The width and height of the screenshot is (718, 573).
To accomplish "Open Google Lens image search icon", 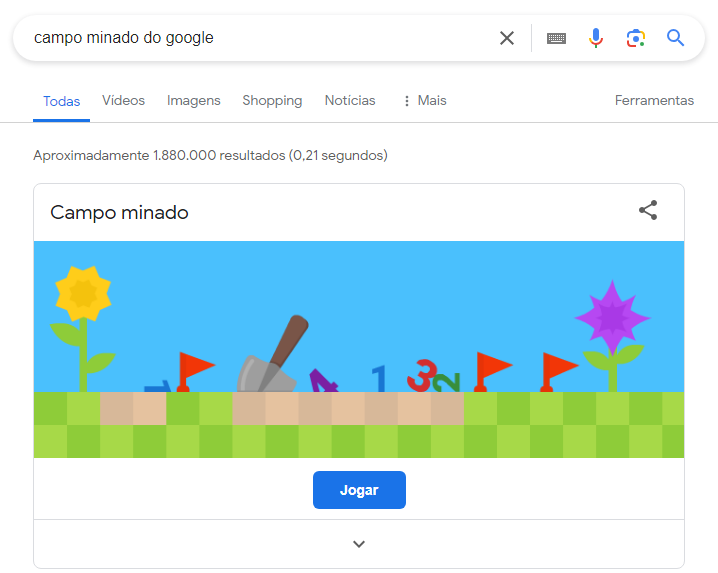I will coord(636,38).
